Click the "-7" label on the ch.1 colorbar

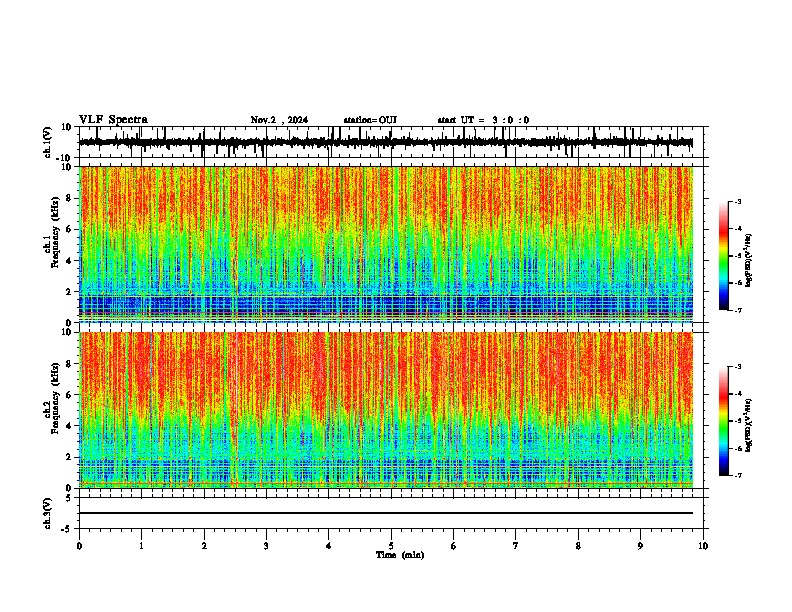point(737,310)
